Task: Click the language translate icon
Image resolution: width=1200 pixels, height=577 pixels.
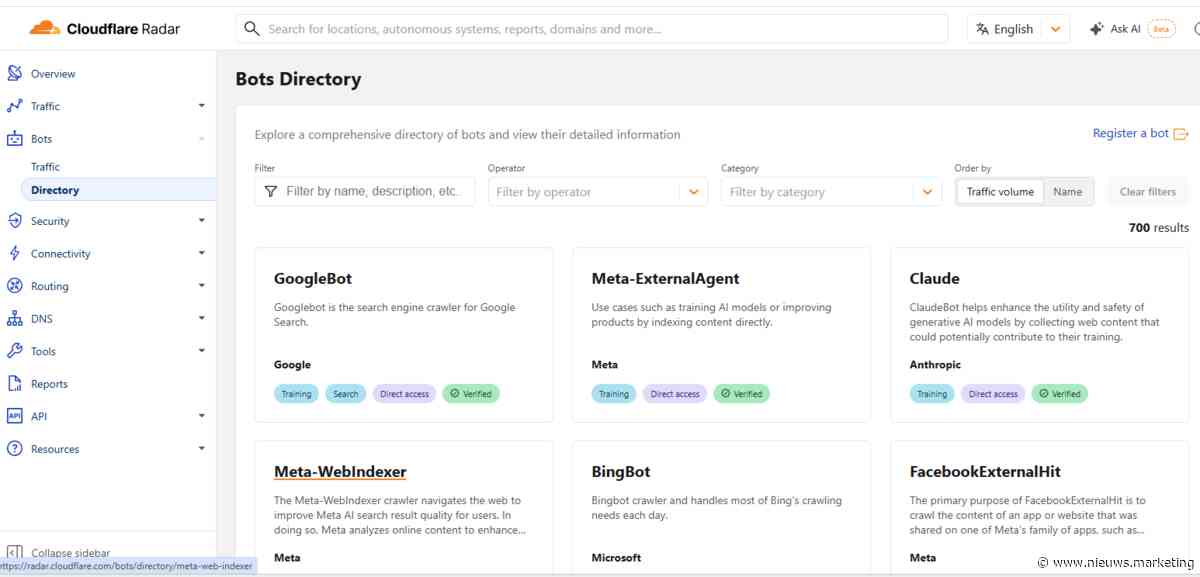Action: click(x=982, y=29)
